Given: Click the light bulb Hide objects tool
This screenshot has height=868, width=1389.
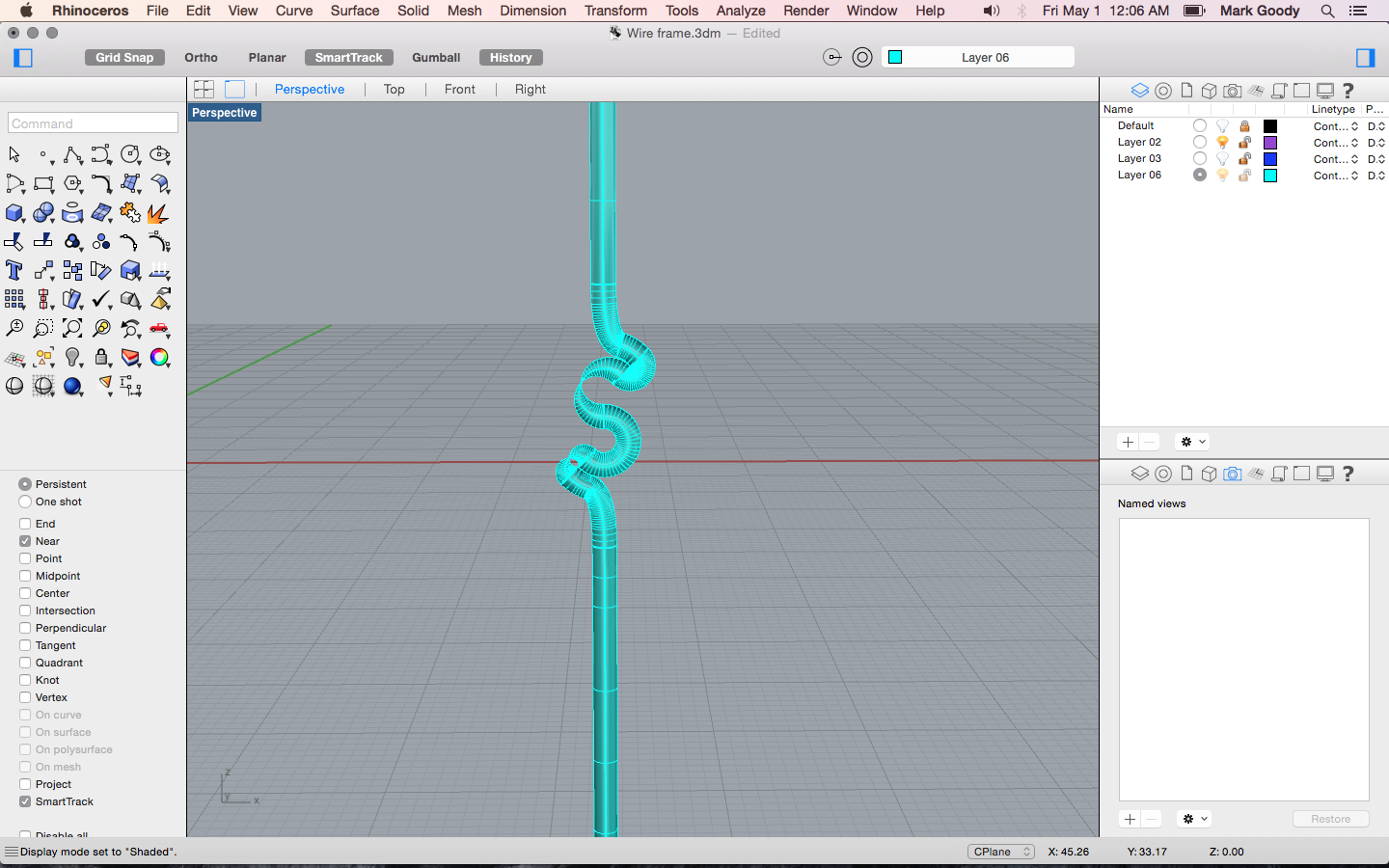Looking at the screenshot, I should pos(72,358).
